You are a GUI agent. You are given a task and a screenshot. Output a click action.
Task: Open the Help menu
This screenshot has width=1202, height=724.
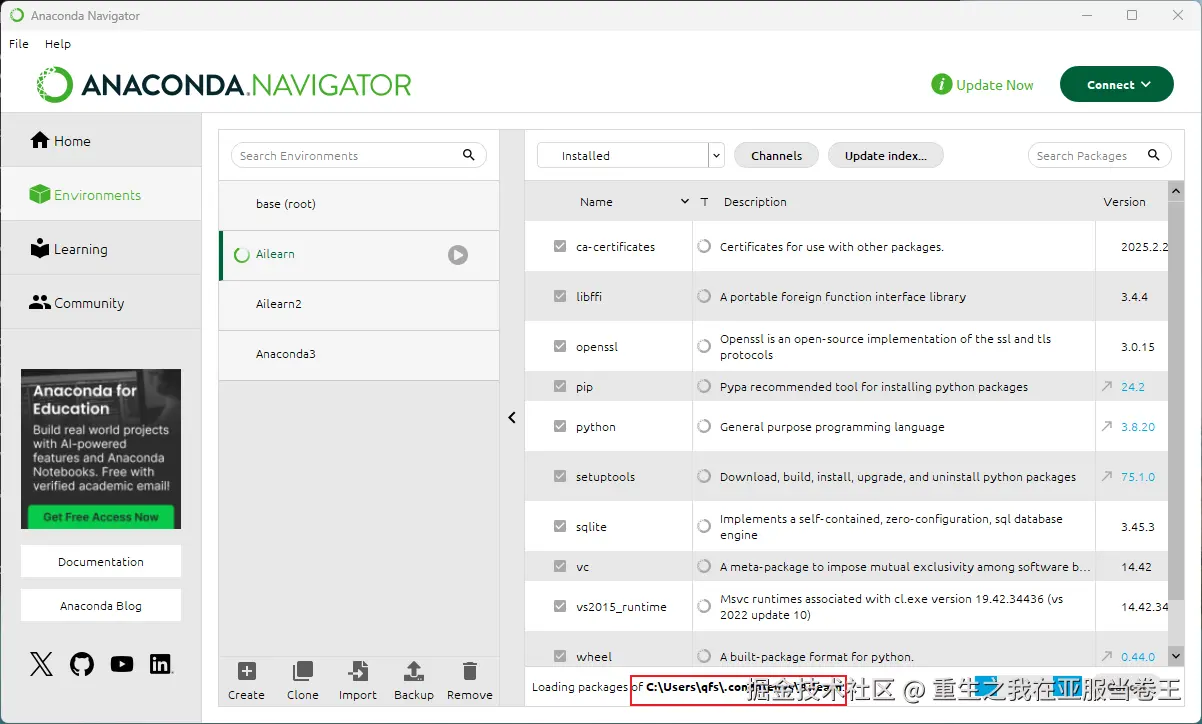pyautogui.click(x=58, y=43)
